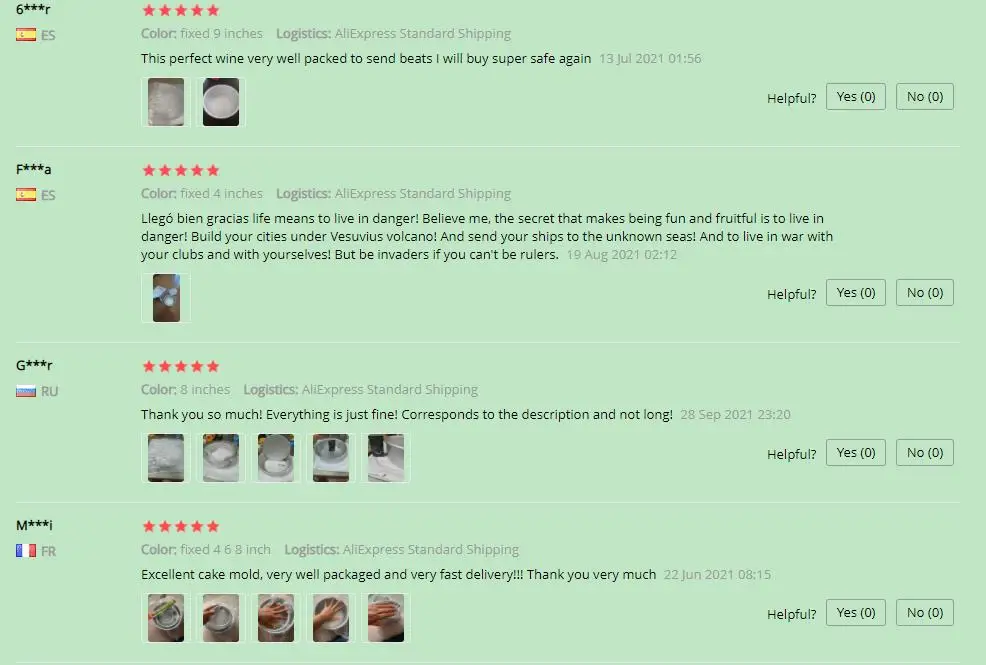Click Yes helpful on 6***r's review
986x665 pixels.
click(x=855, y=97)
